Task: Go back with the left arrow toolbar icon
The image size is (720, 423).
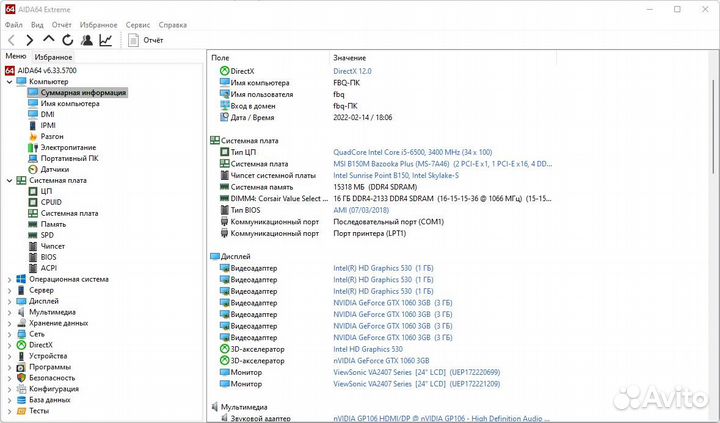Action: point(12,40)
